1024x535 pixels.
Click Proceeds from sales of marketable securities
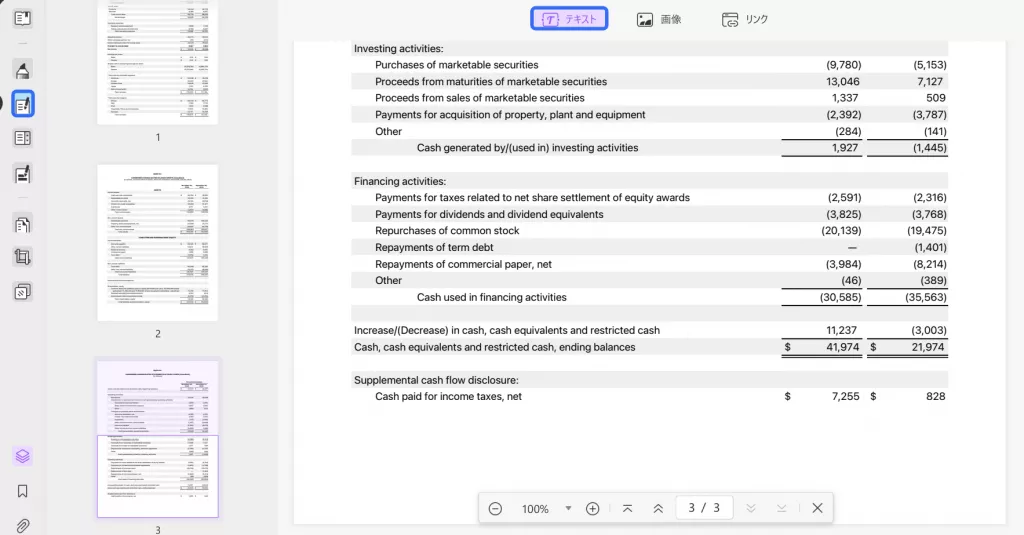479,98
